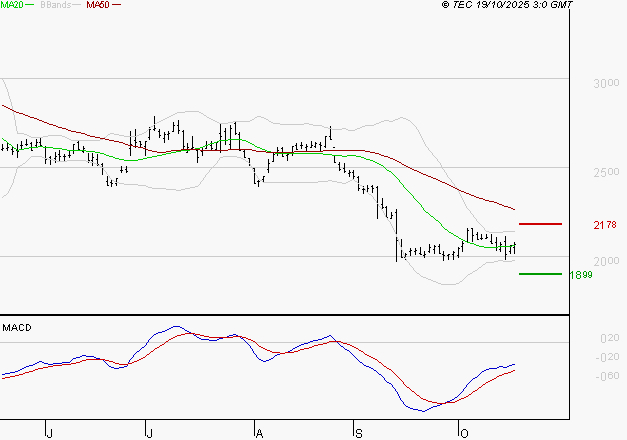This screenshot has width=627, height=440.
Task: Select the green MA20 line swatch in legend
Action: (31, 5)
